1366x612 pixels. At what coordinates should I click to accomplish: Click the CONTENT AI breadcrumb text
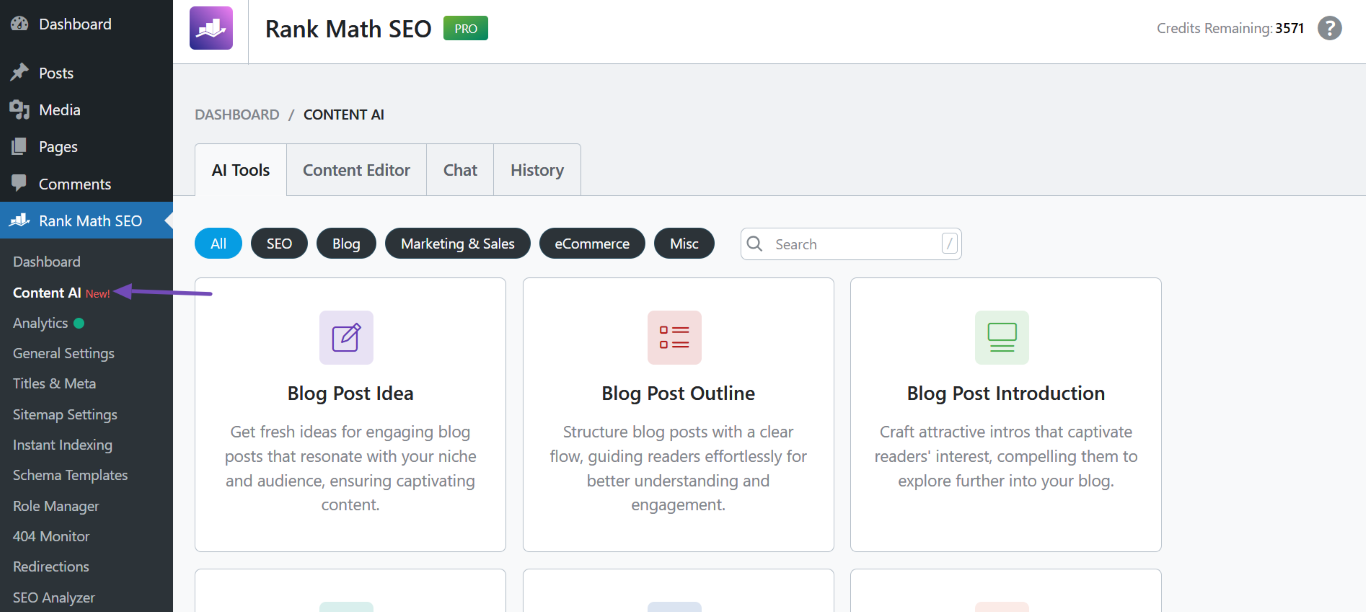(x=344, y=115)
